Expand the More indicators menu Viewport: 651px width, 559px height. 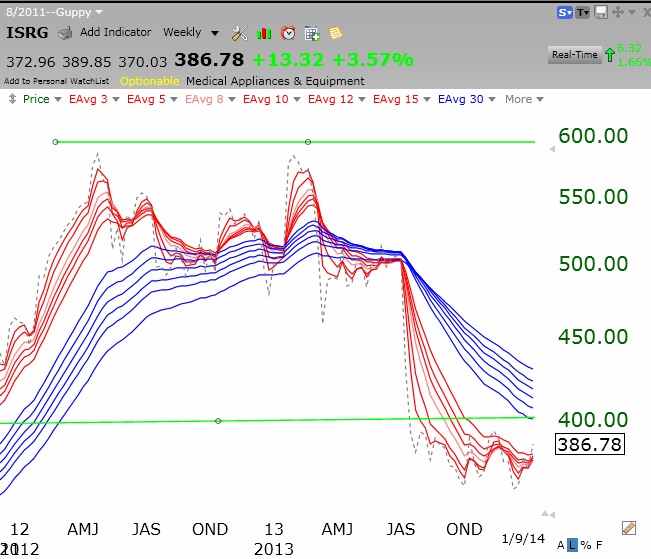pos(524,99)
